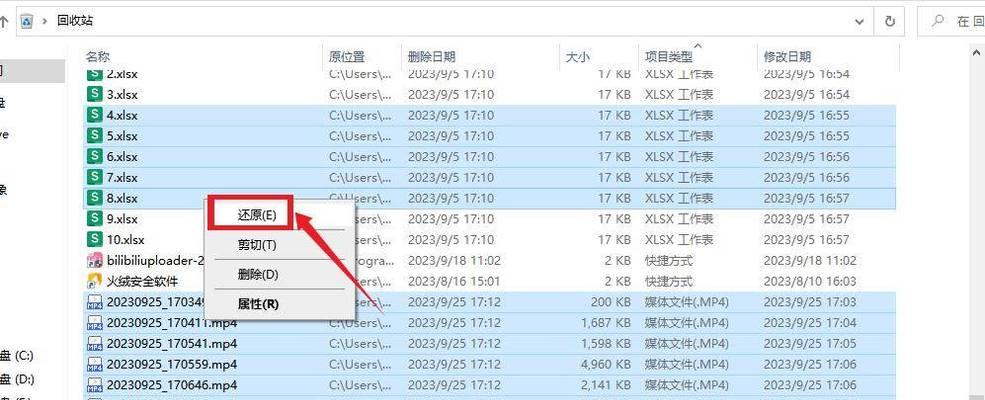The image size is (985, 400).
Task: Sort by 项目类型 column header
Action: pos(668,57)
